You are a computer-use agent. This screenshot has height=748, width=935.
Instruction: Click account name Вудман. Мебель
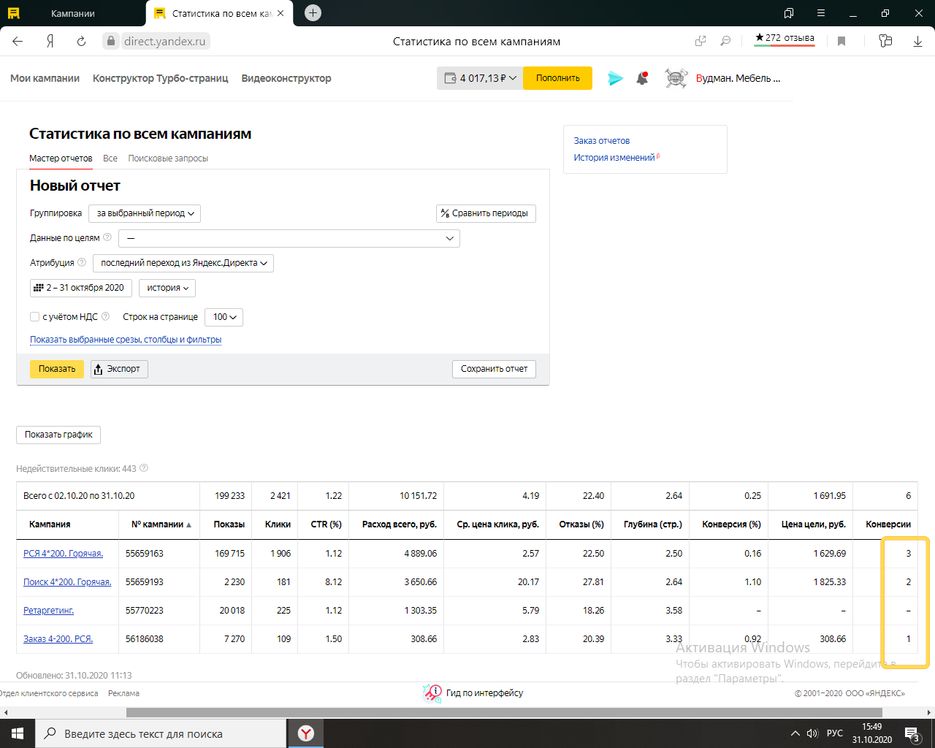(x=738, y=78)
